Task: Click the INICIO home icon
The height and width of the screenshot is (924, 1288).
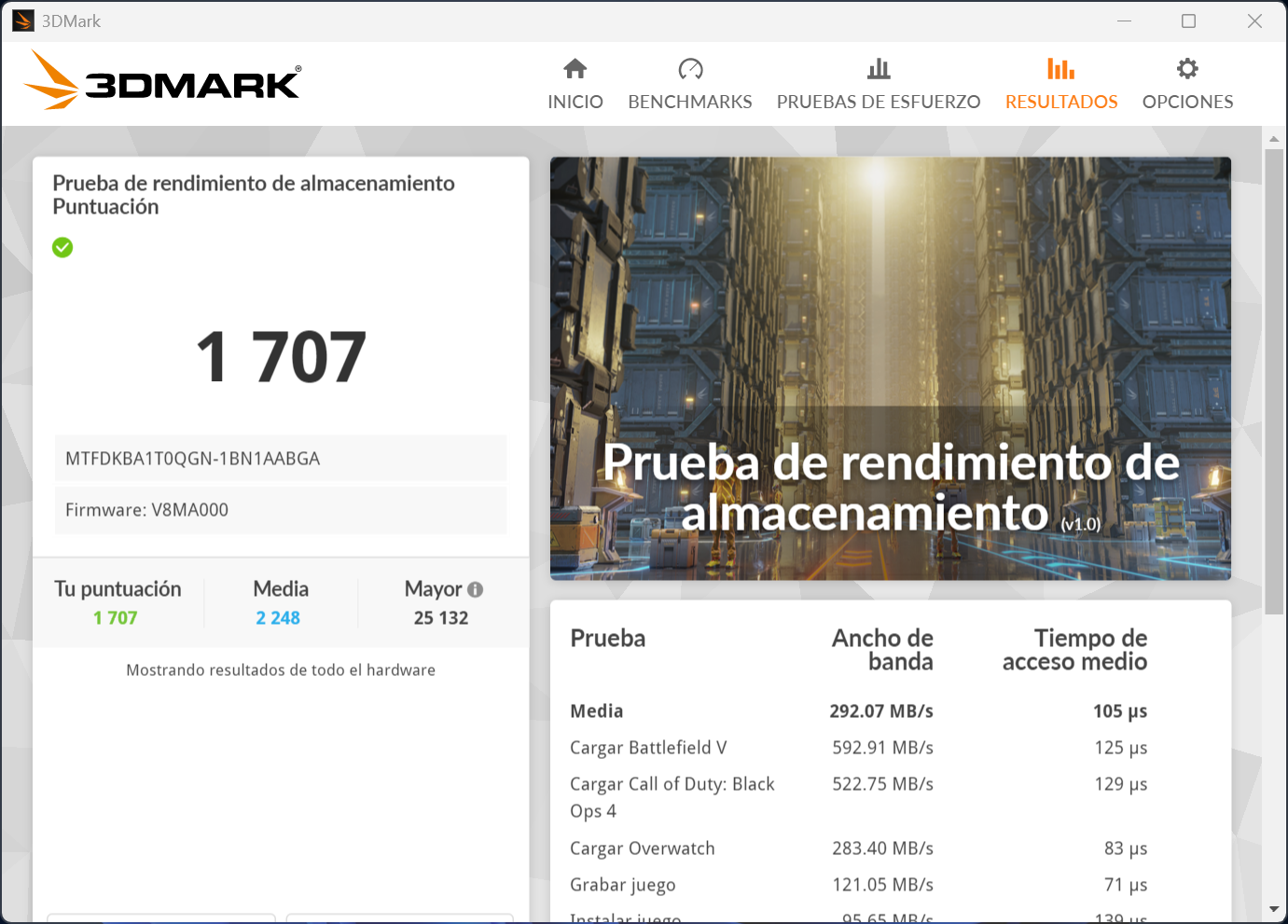Action: coord(575,68)
